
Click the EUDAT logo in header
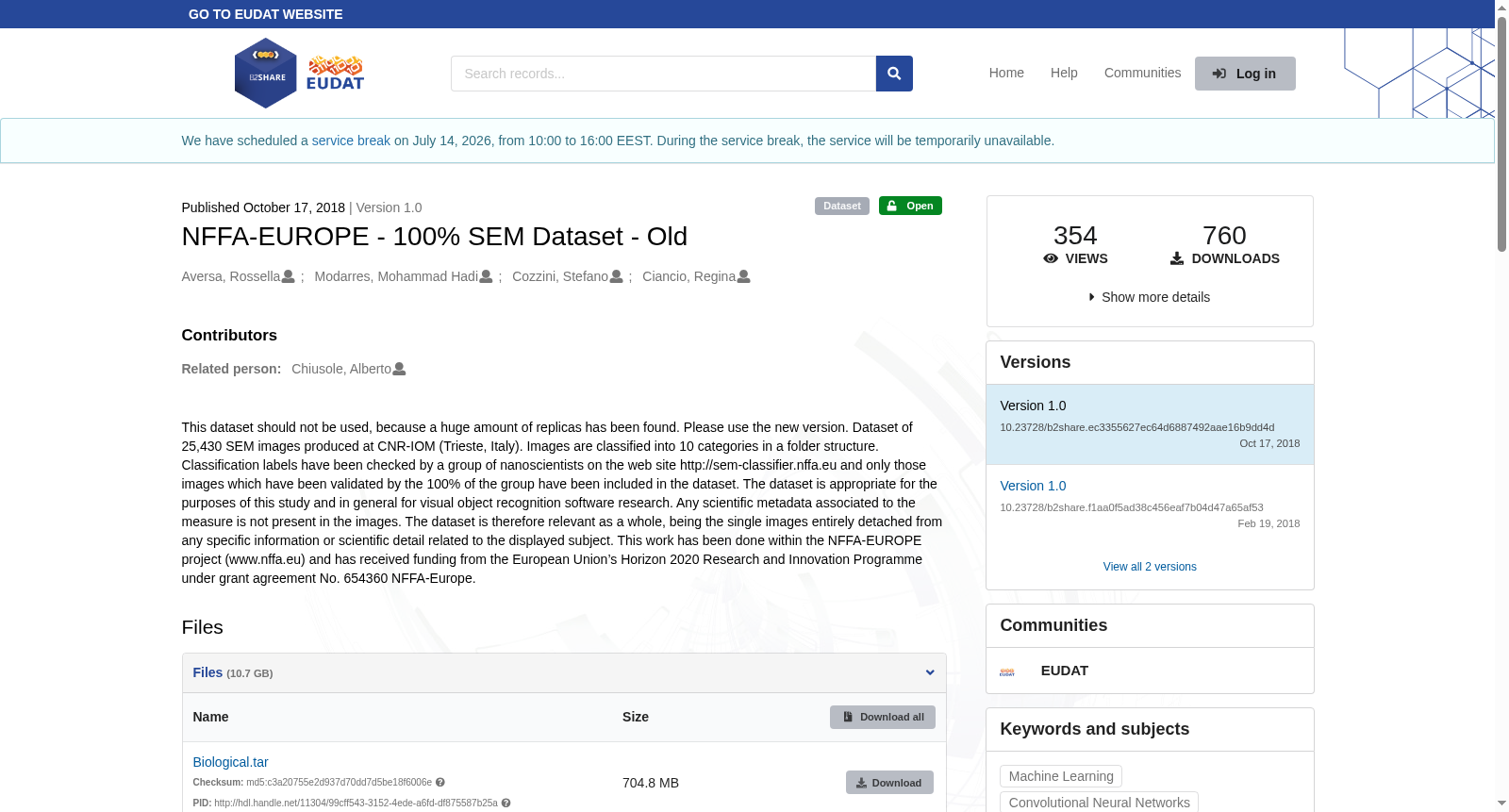[336, 73]
